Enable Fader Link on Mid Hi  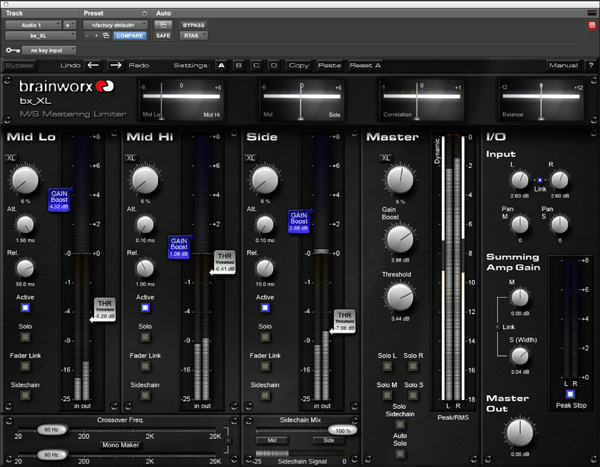pyautogui.click(x=145, y=366)
